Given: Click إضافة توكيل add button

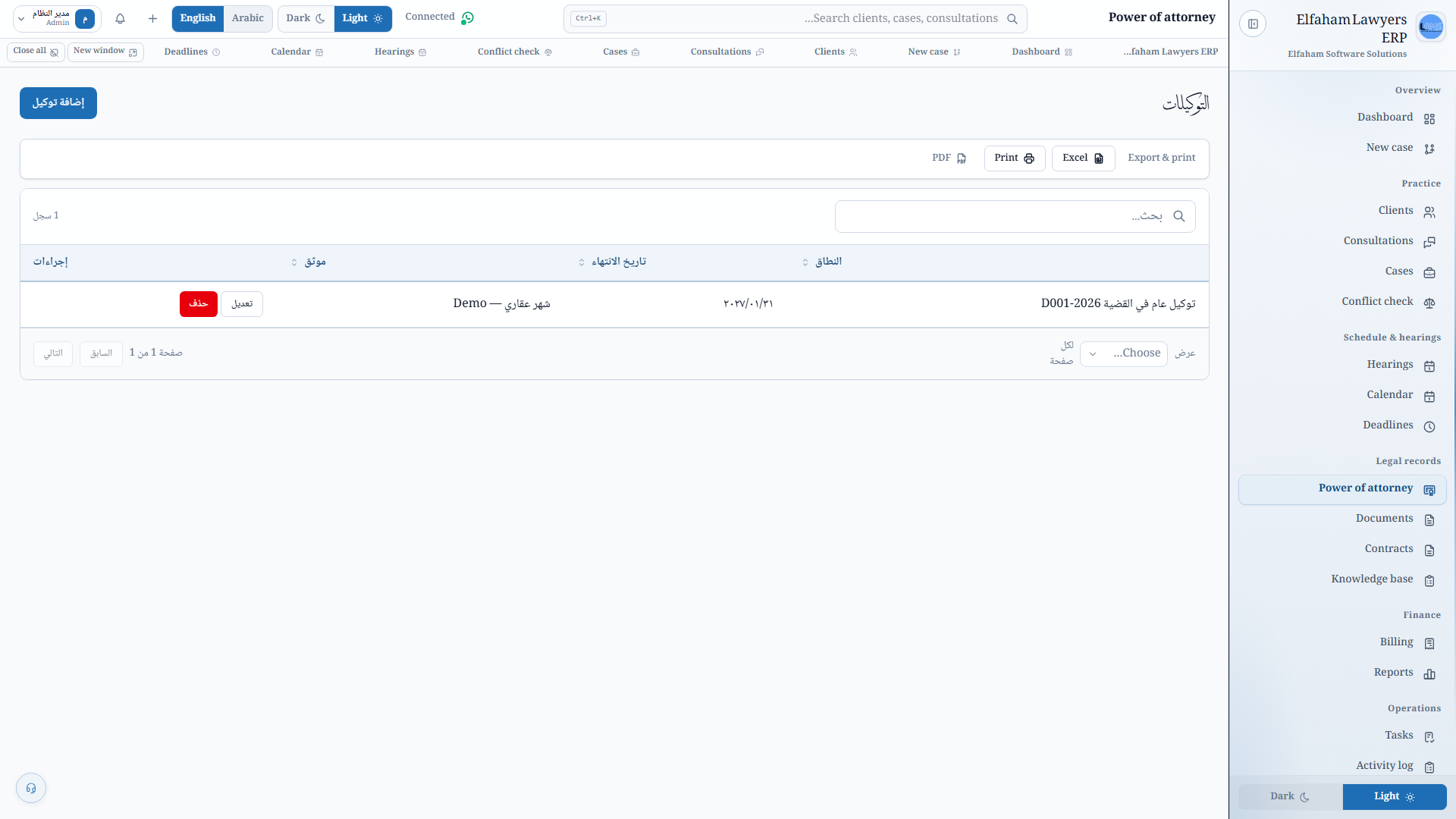Looking at the screenshot, I should pyautogui.click(x=58, y=103).
